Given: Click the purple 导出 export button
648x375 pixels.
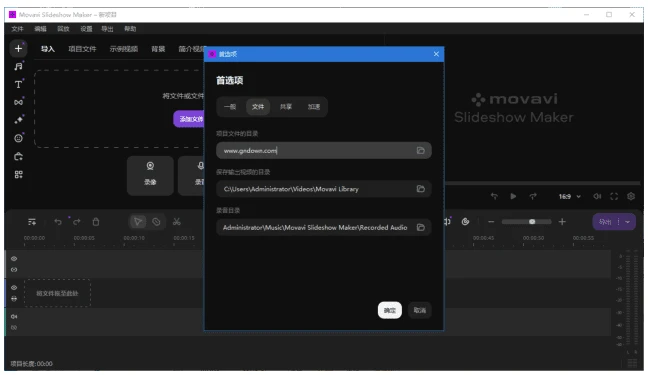Looking at the screenshot, I should (x=605, y=222).
